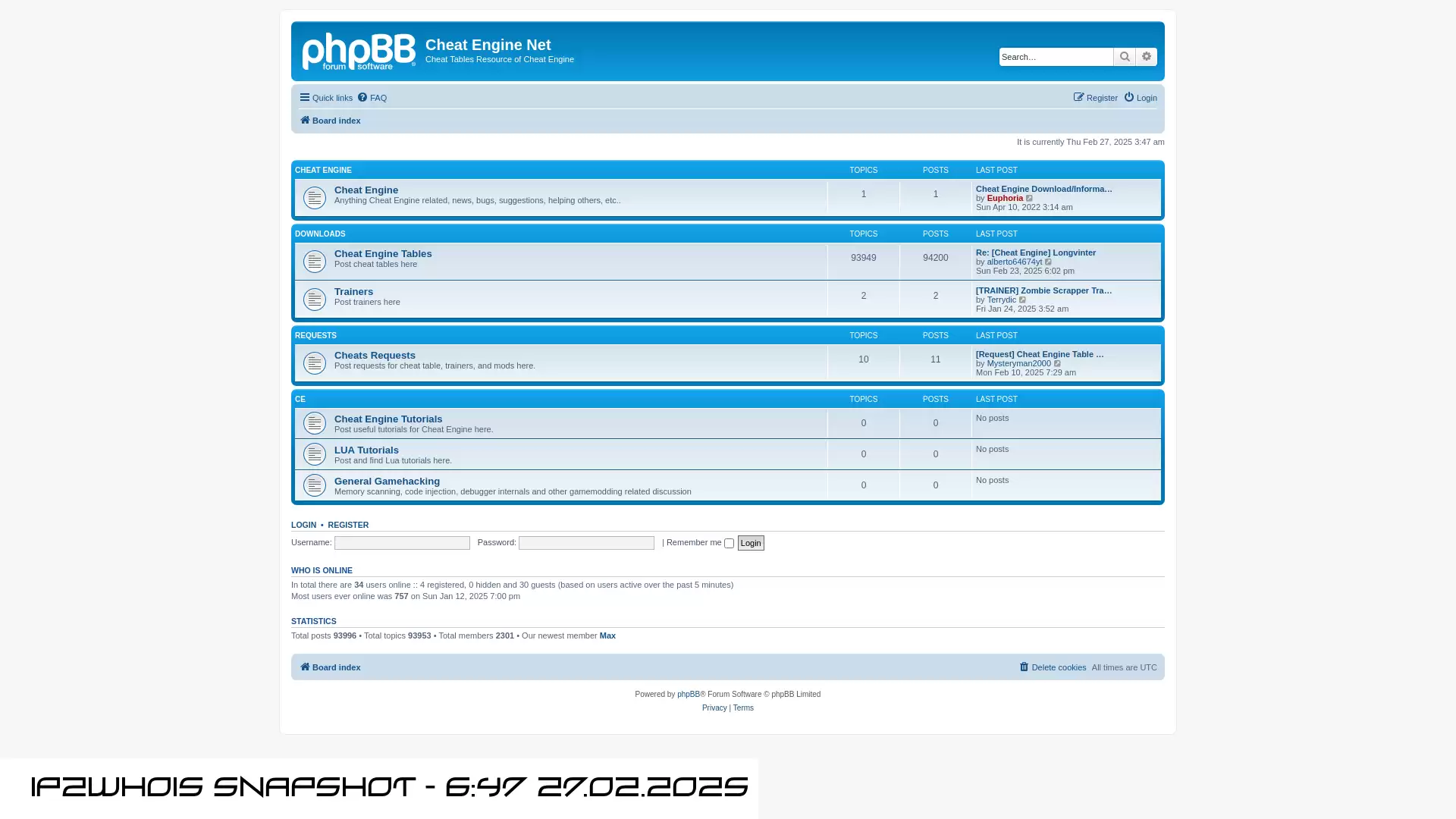This screenshot has width=1456, height=819.
Task: View Euphoria's user profile
Action: [1005, 199]
